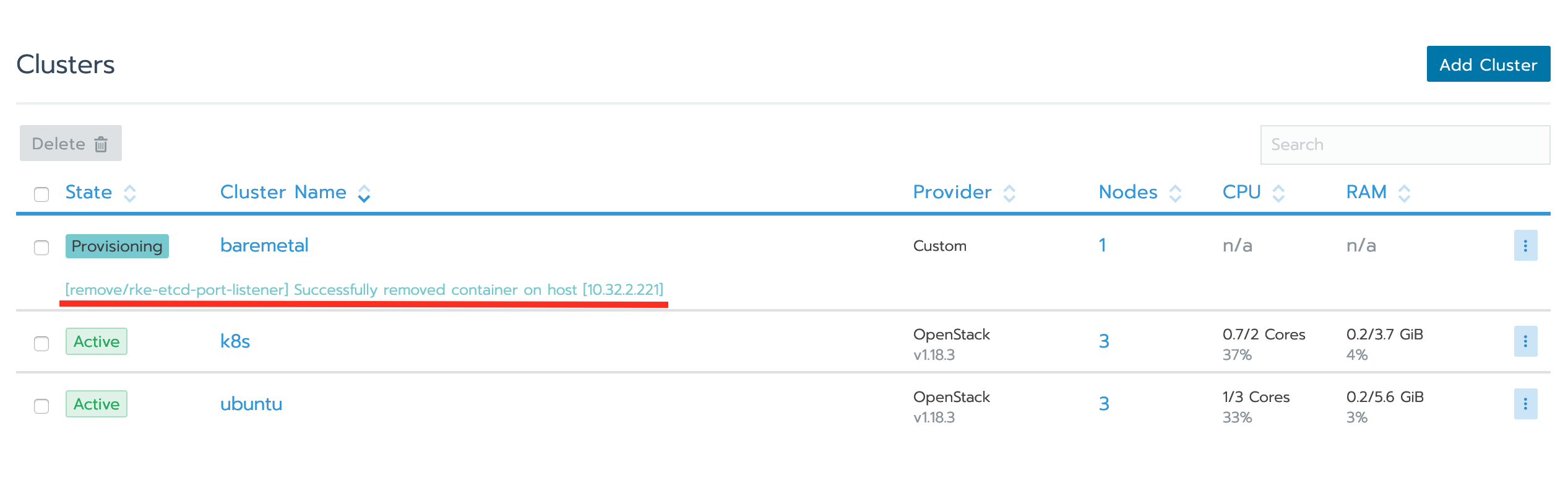
Task: Click the sort arrows next to State
Action: point(130,193)
